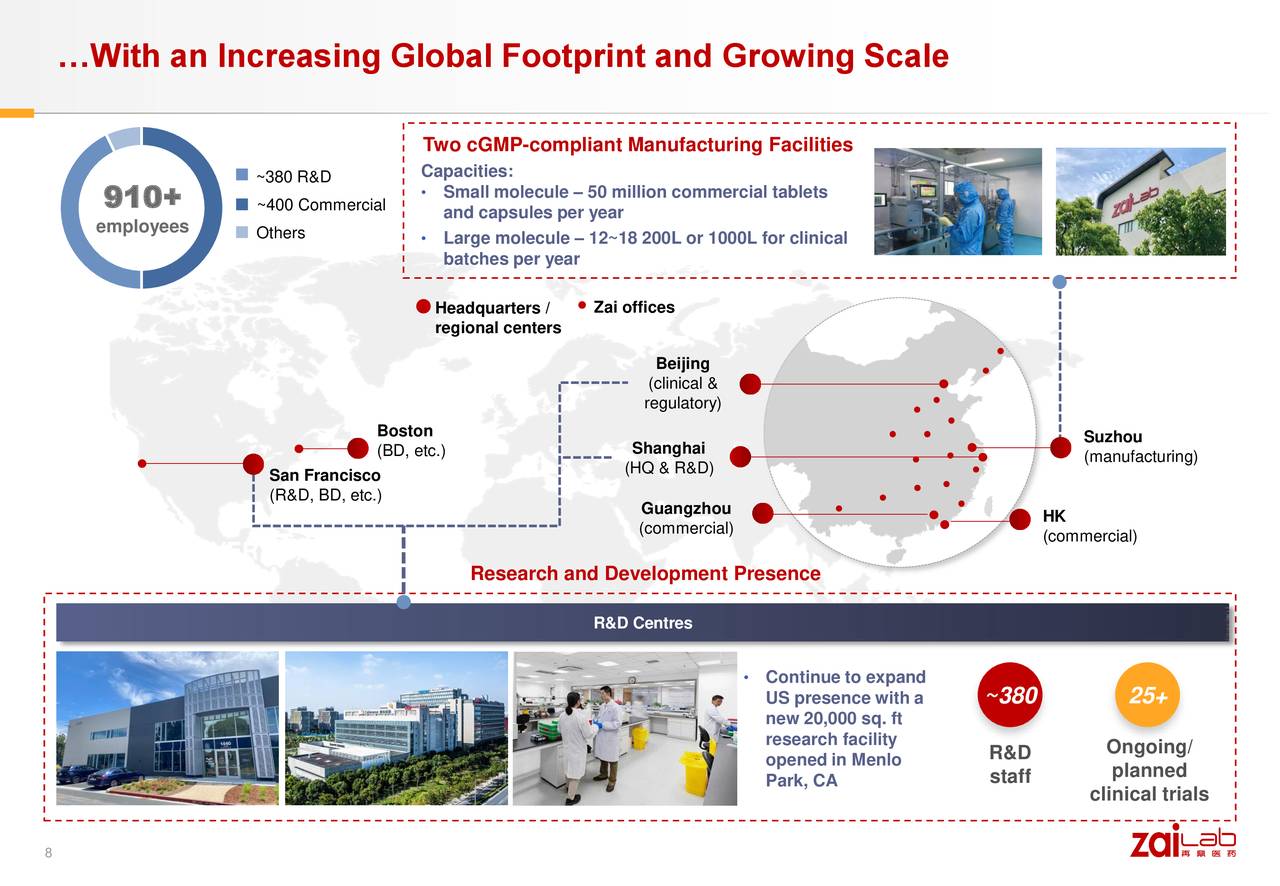Click the ~400 Commercial legend color square
The height and width of the screenshot is (886, 1280).
(241, 204)
